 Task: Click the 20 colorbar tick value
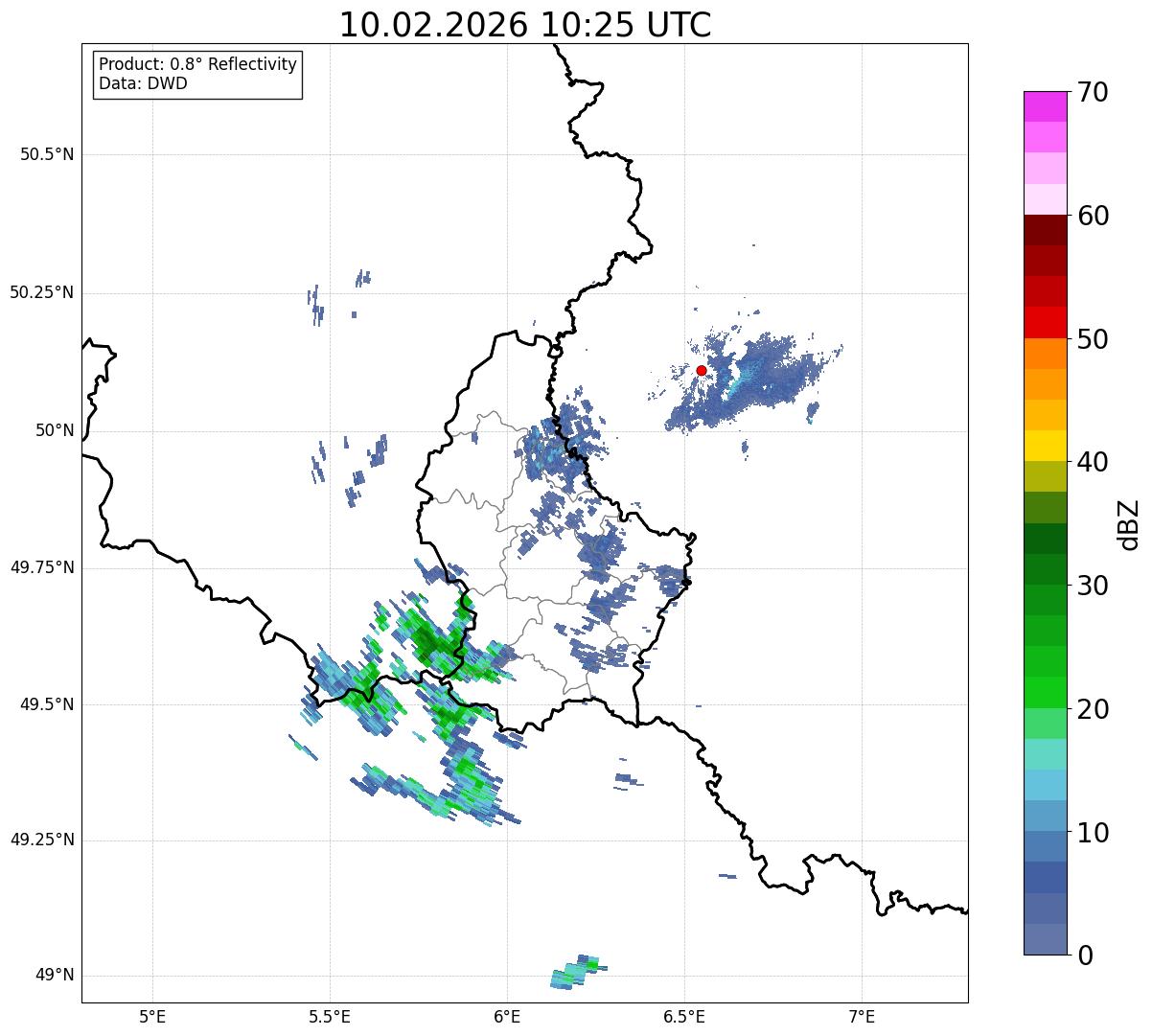(x=1093, y=709)
